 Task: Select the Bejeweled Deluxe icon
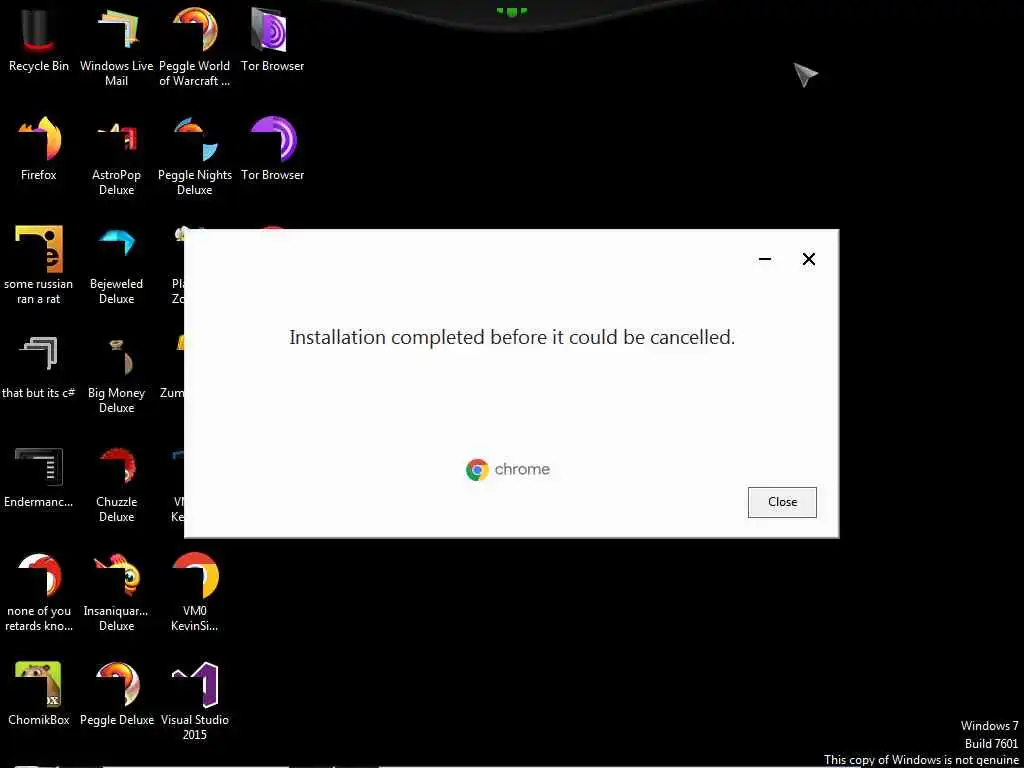pos(116,264)
